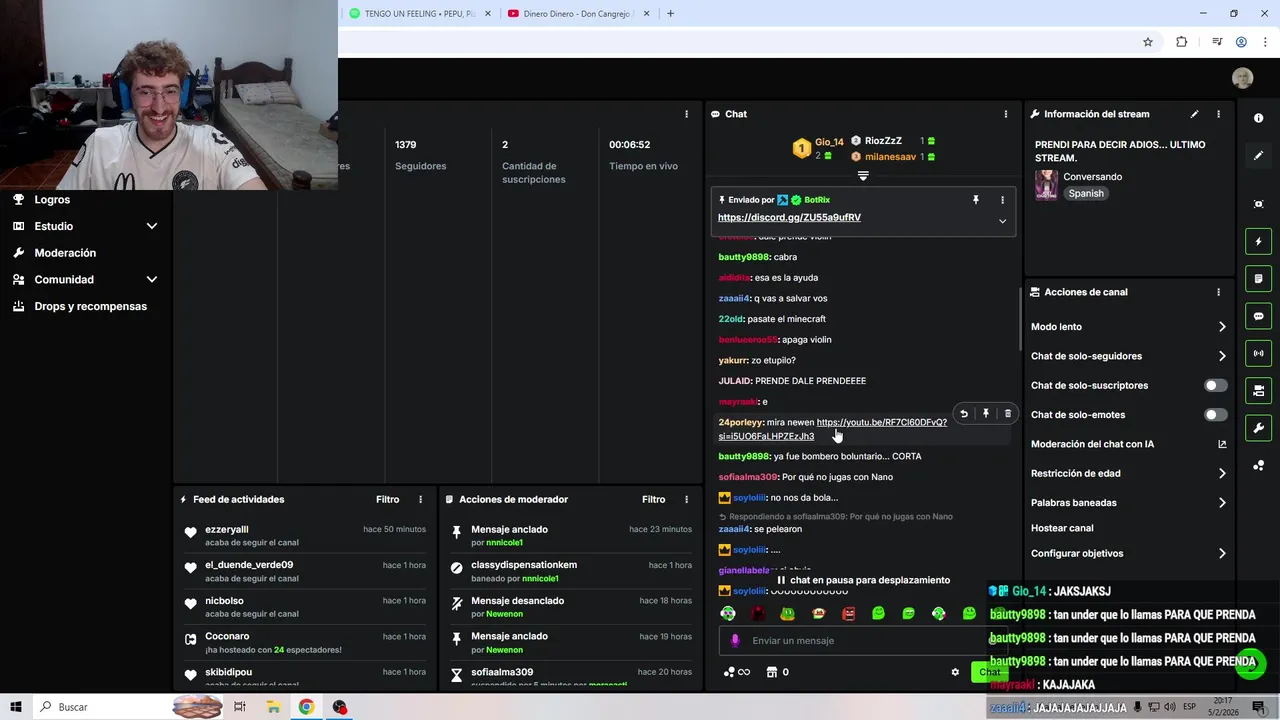The image size is (1280, 720).
Task: Open the info icon in right quick-actions bar
Action: tap(1258, 118)
